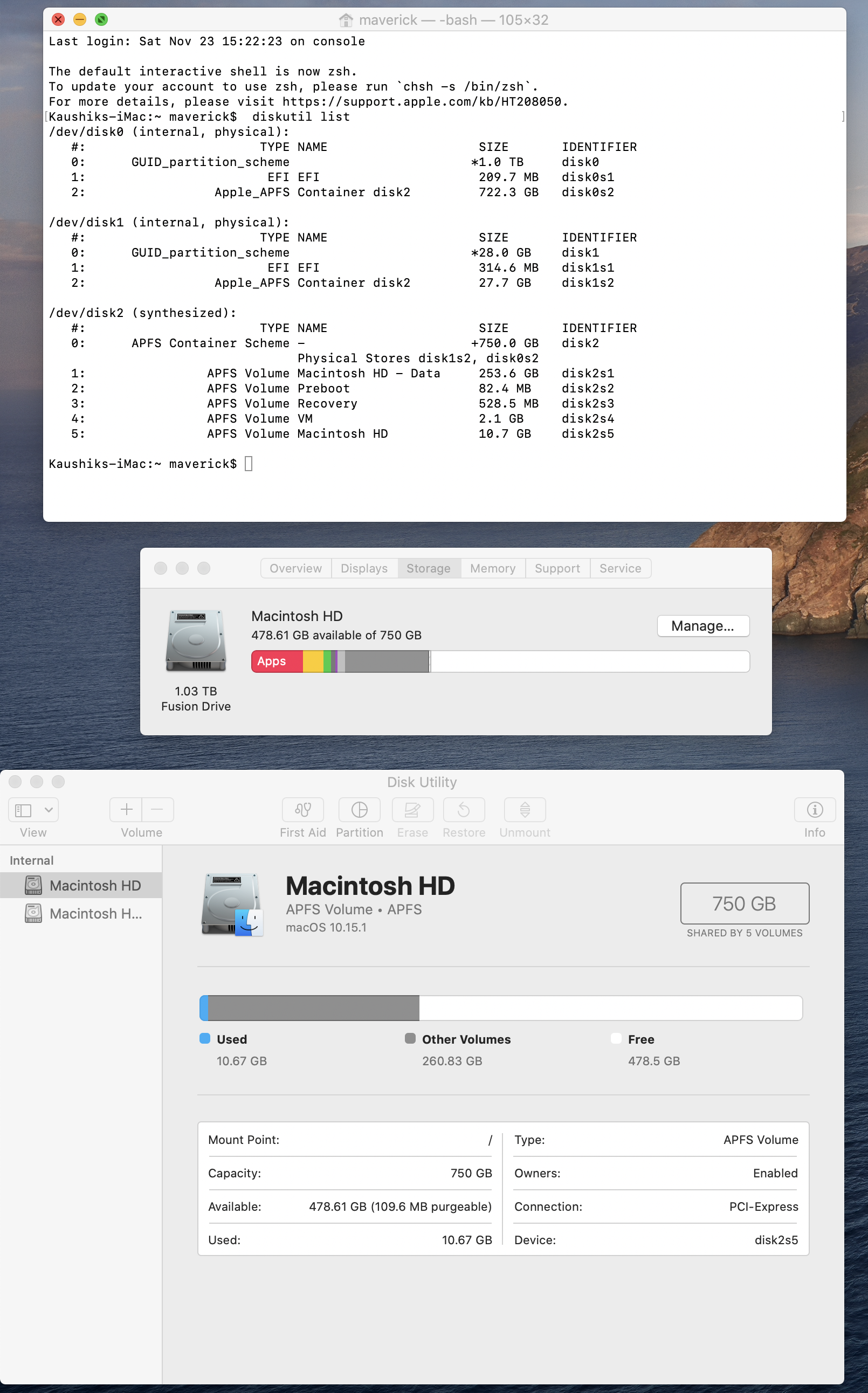Select the truncated Macintosh H... sidebar volume

click(81, 914)
